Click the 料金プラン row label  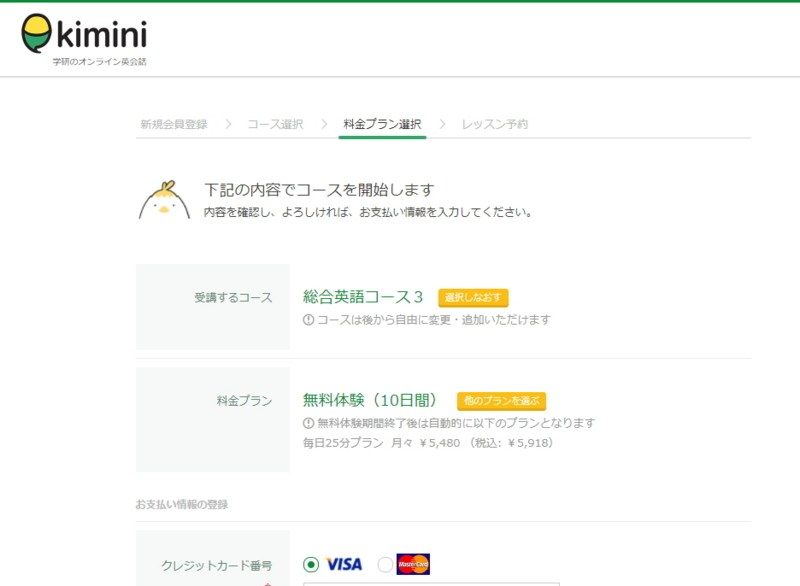click(x=244, y=401)
